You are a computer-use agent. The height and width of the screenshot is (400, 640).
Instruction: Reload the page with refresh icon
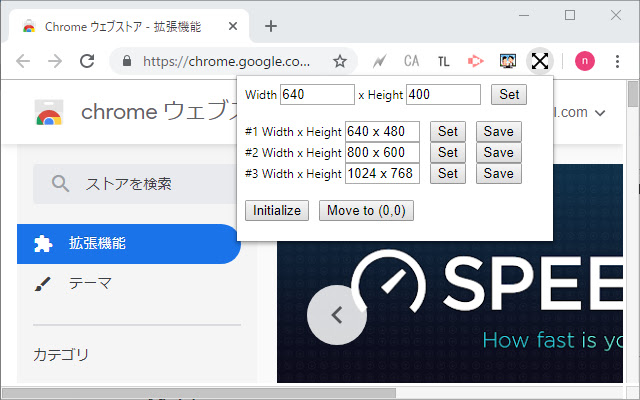point(87,61)
